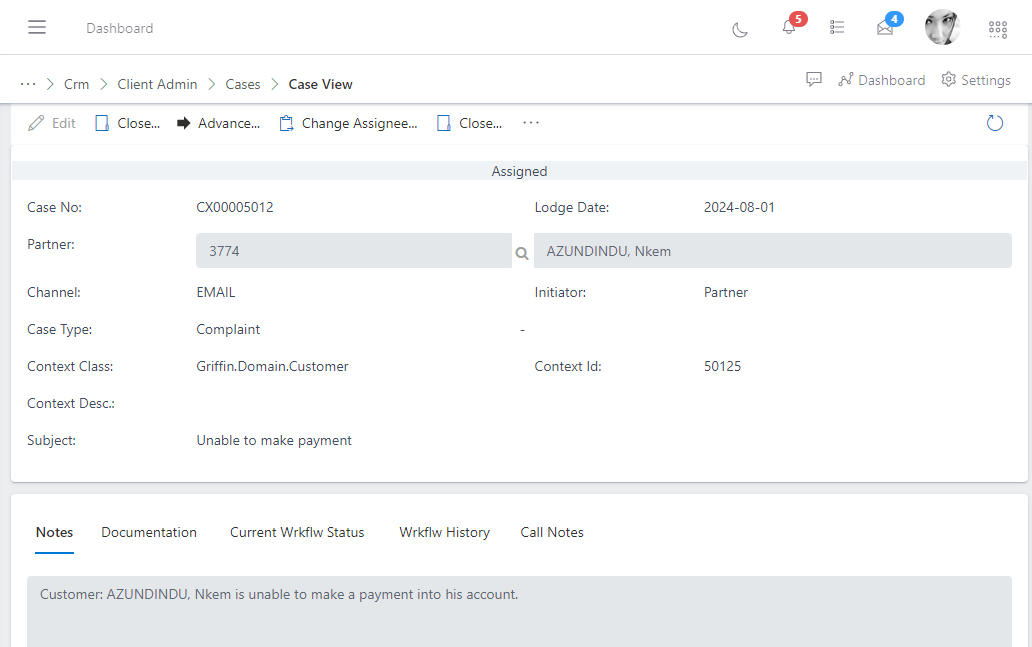Screen dimensions: 1032x647
Task: Open the Settings link
Action: pyautogui.click(x=976, y=80)
